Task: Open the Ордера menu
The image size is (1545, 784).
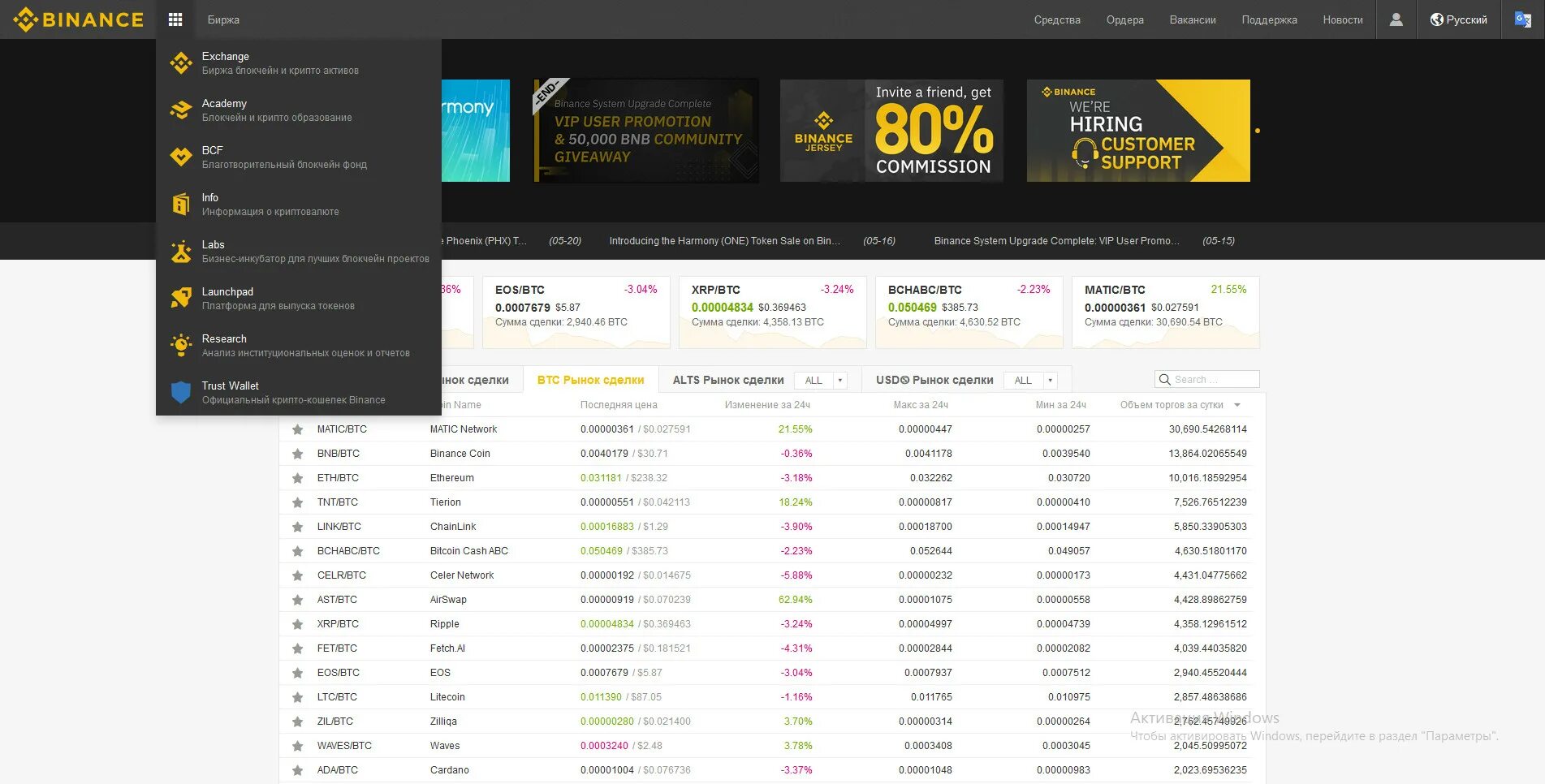Action: point(1125,19)
